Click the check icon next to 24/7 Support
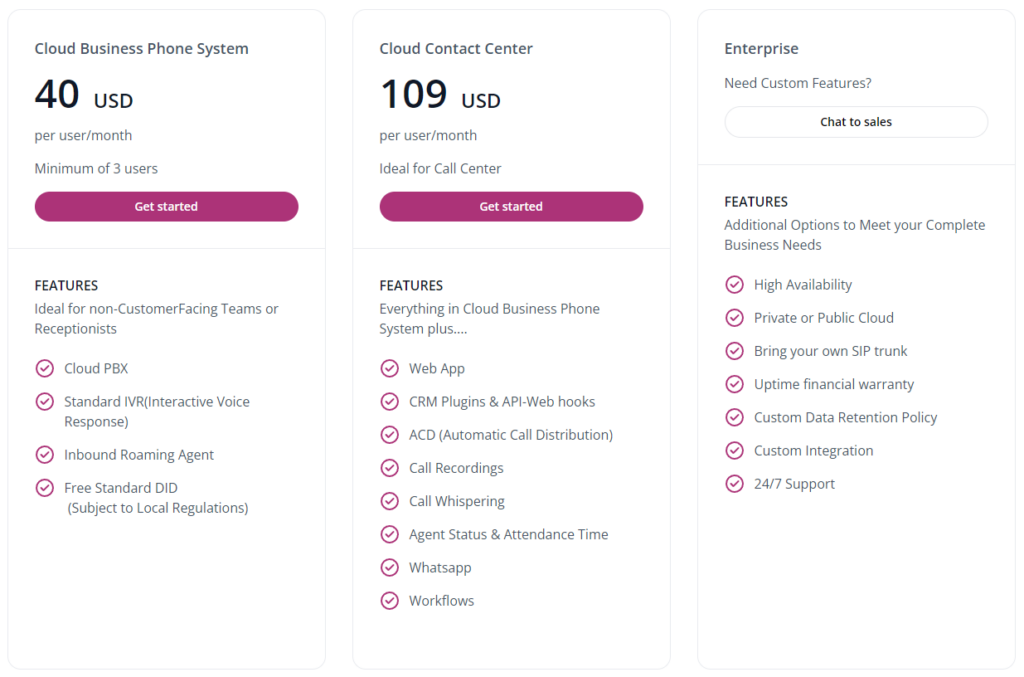 734,484
